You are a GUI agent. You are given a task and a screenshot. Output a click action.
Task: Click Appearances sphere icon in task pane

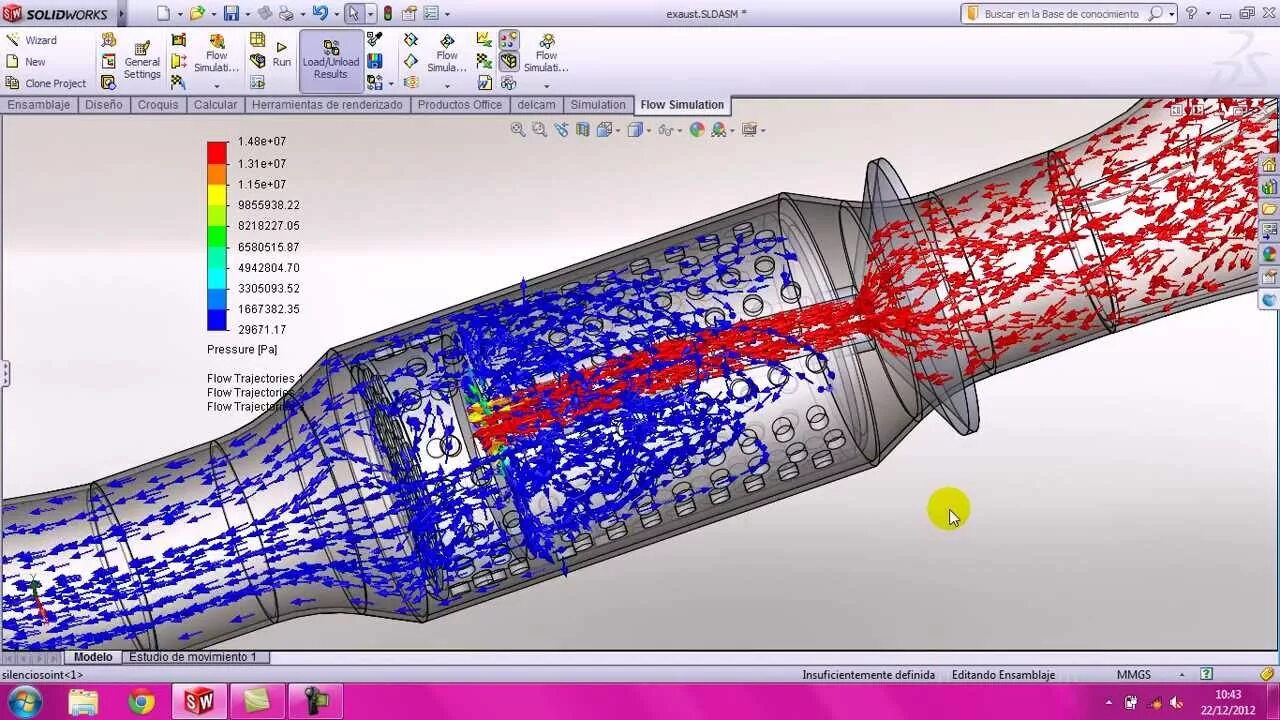point(1269,254)
